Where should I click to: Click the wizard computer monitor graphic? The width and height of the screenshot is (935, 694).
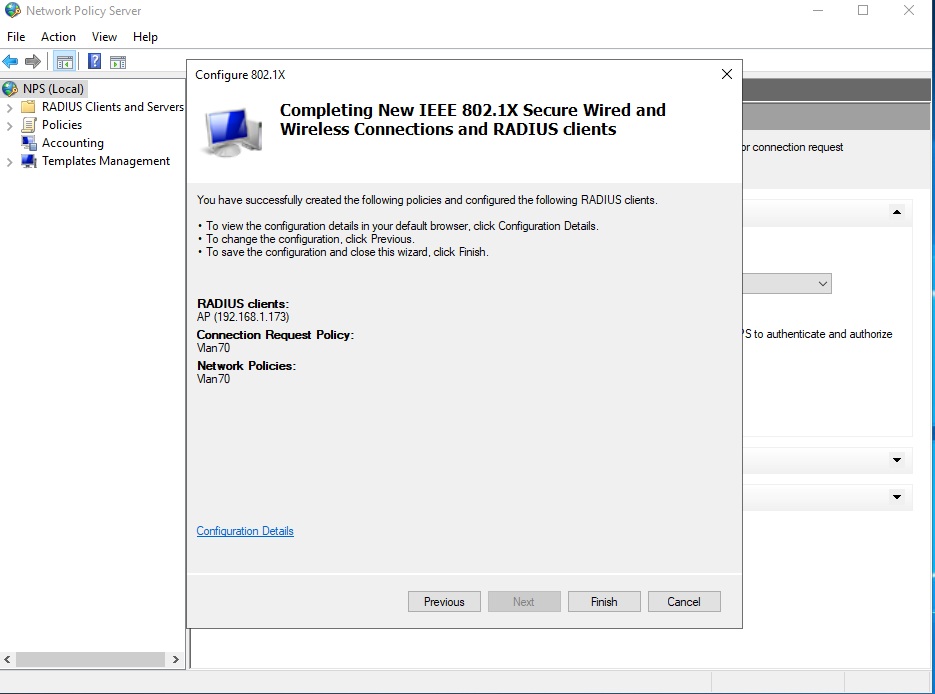233,131
